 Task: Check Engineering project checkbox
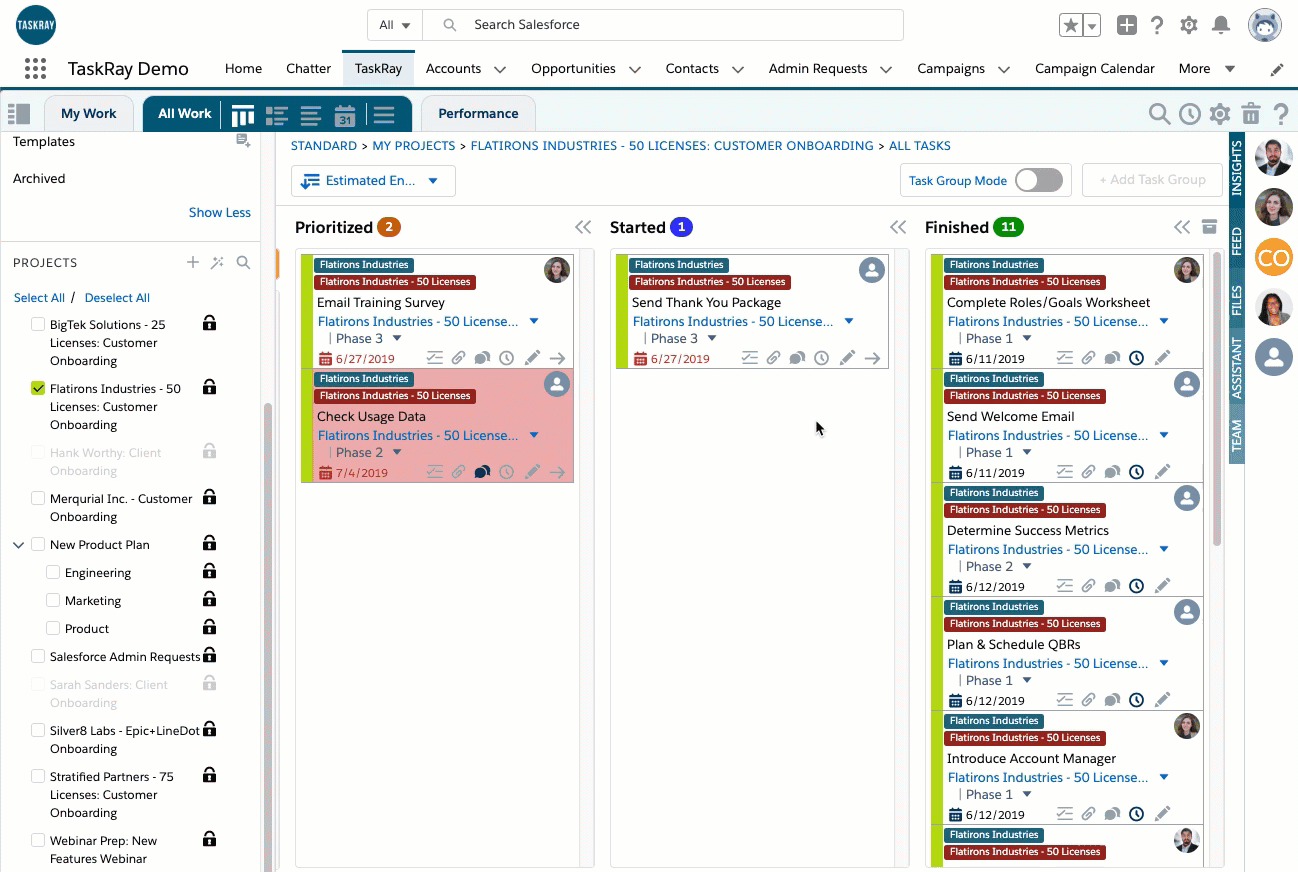coord(53,572)
